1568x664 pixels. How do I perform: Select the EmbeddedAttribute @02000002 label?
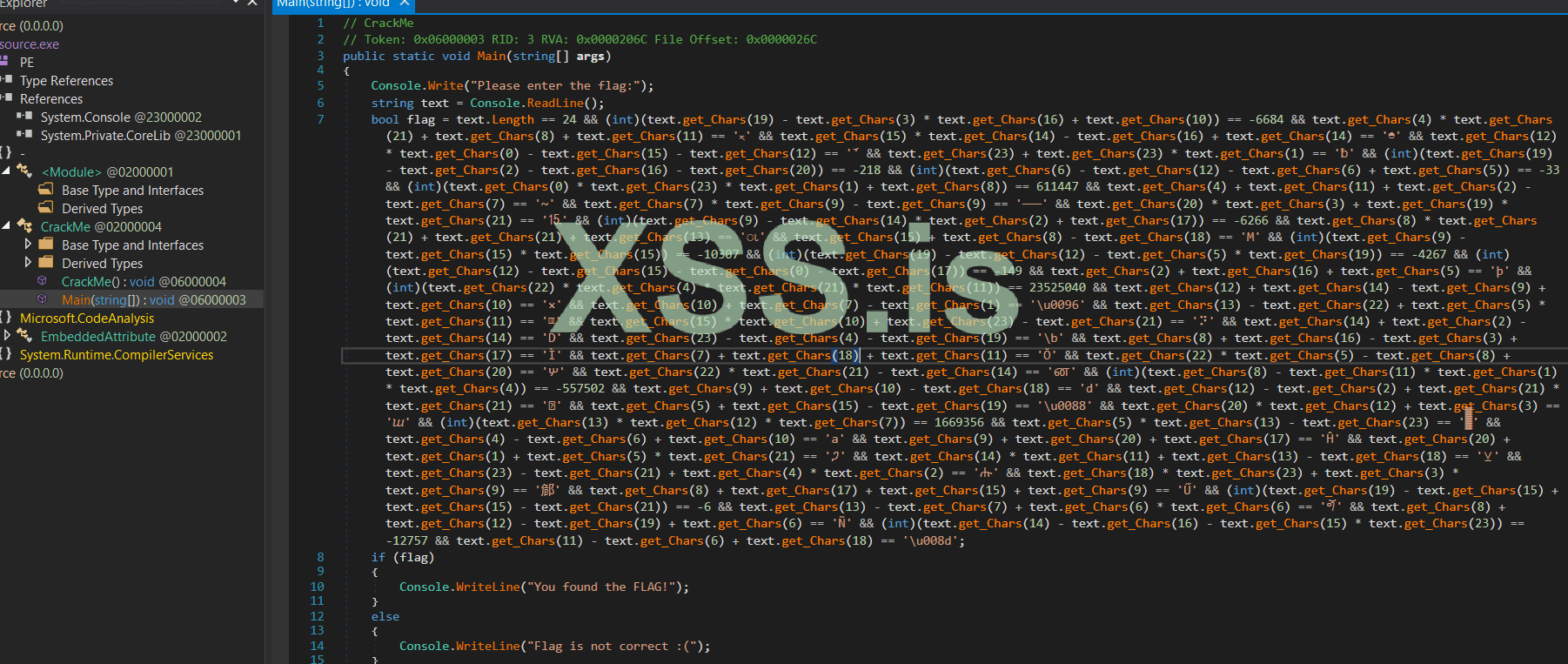[134, 337]
